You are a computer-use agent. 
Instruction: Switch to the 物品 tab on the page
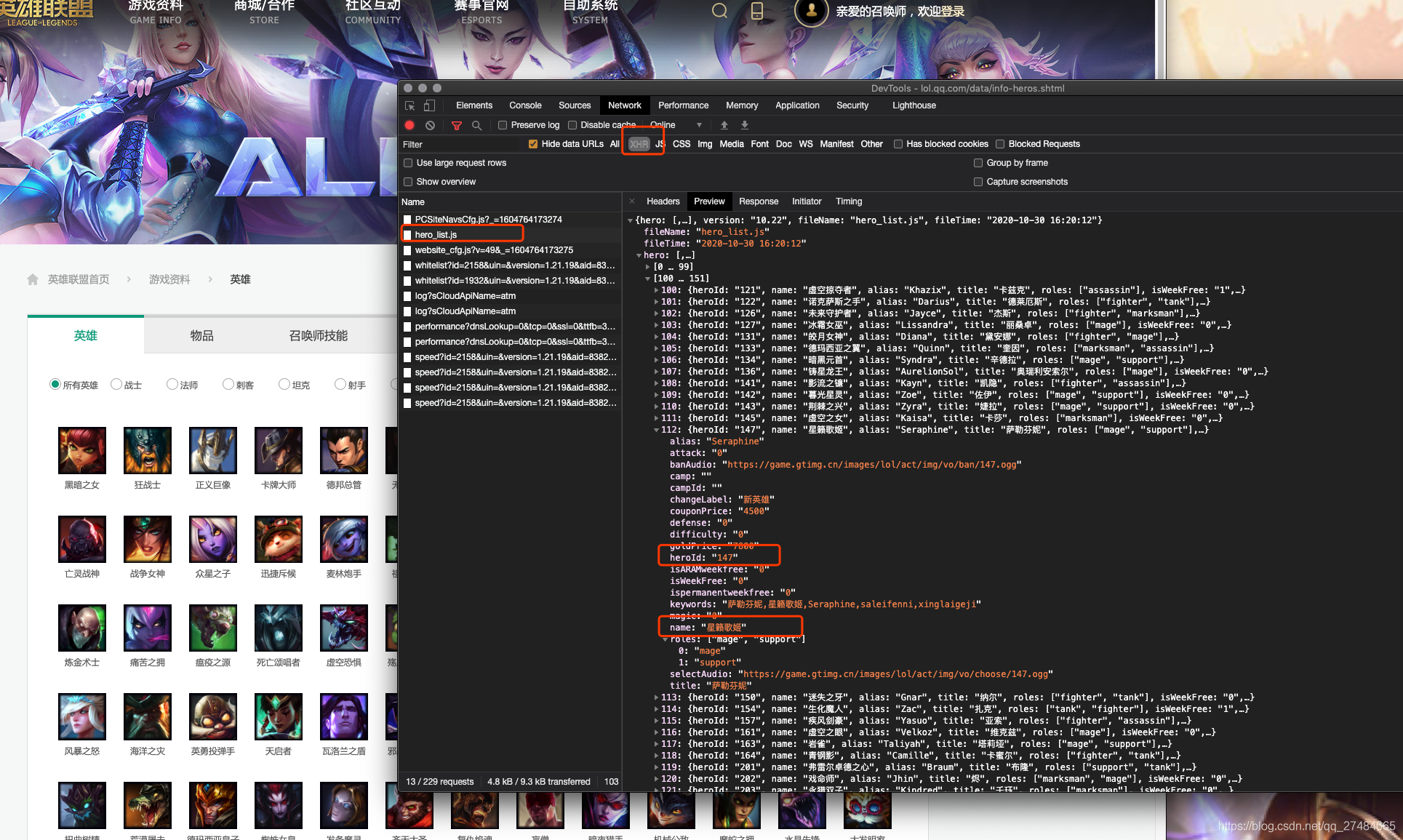pyautogui.click(x=202, y=335)
